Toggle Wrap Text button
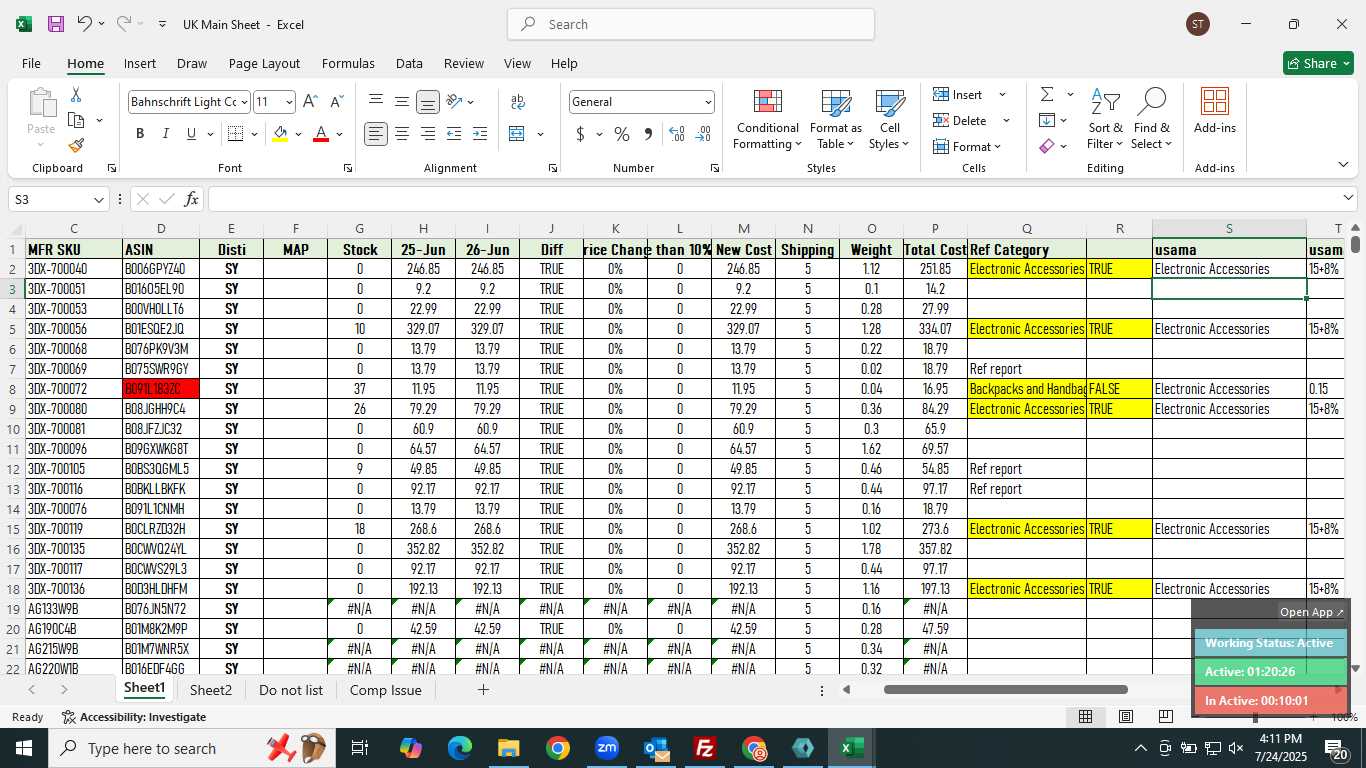1366x768 pixels. 518,102
